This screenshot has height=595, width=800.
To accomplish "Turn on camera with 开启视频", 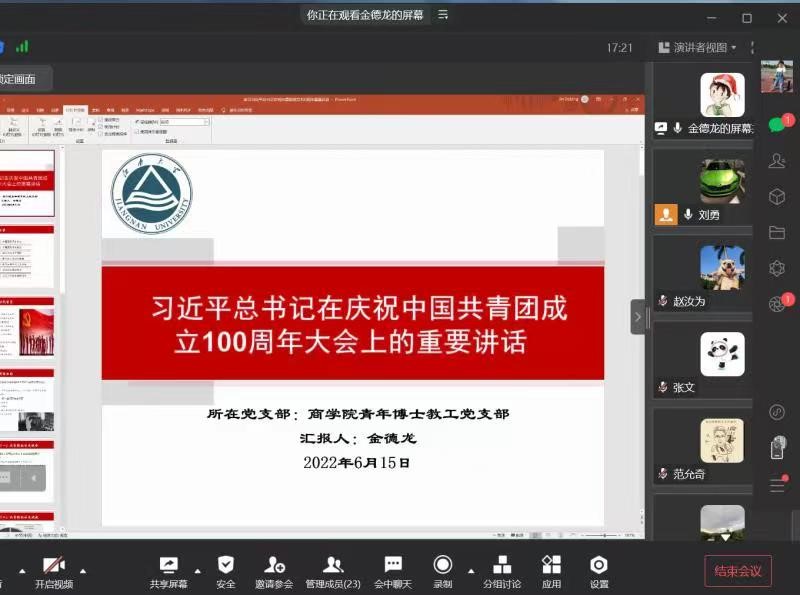I will click(x=54, y=566).
